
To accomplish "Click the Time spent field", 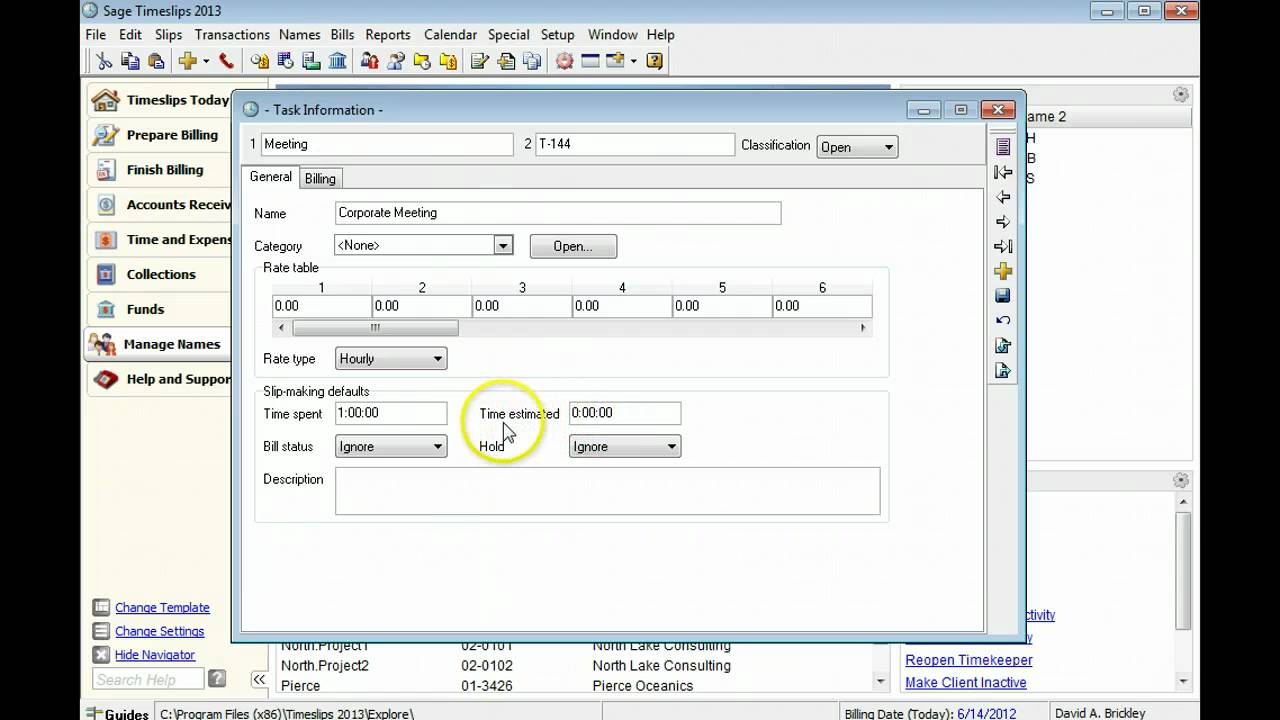I will tap(391, 413).
